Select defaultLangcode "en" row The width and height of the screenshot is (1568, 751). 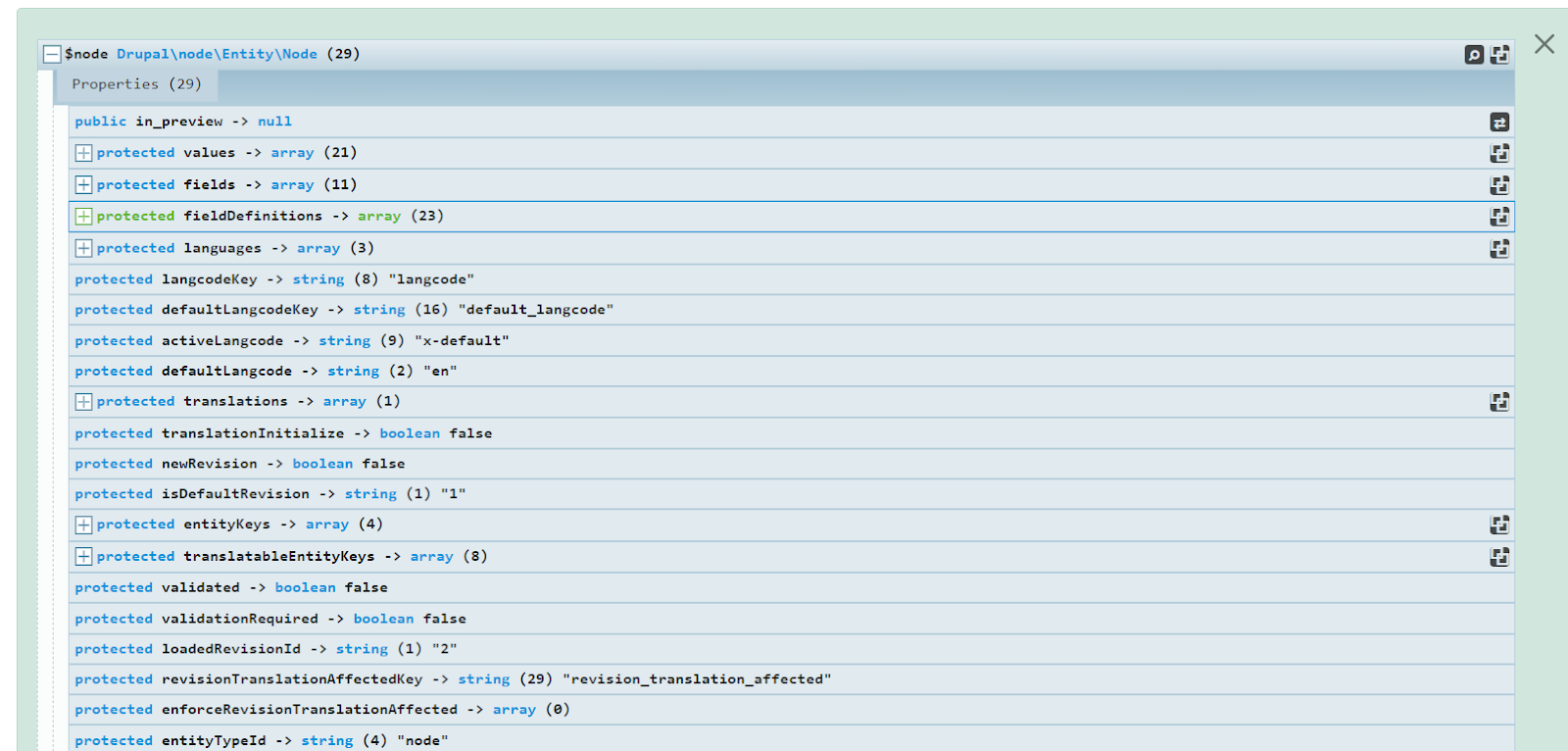pos(792,371)
